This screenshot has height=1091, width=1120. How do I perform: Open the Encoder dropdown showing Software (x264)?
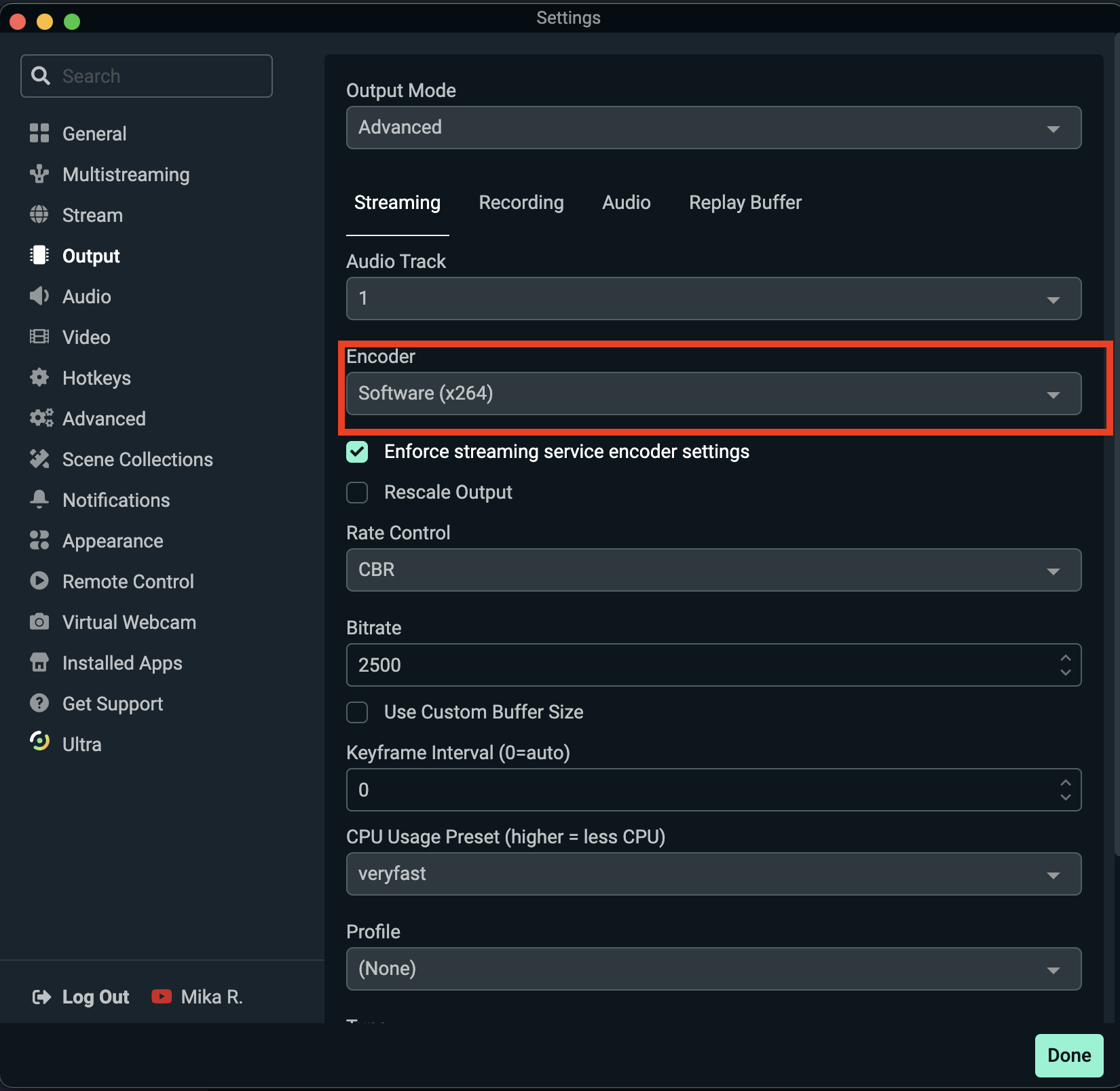(x=713, y=394)
